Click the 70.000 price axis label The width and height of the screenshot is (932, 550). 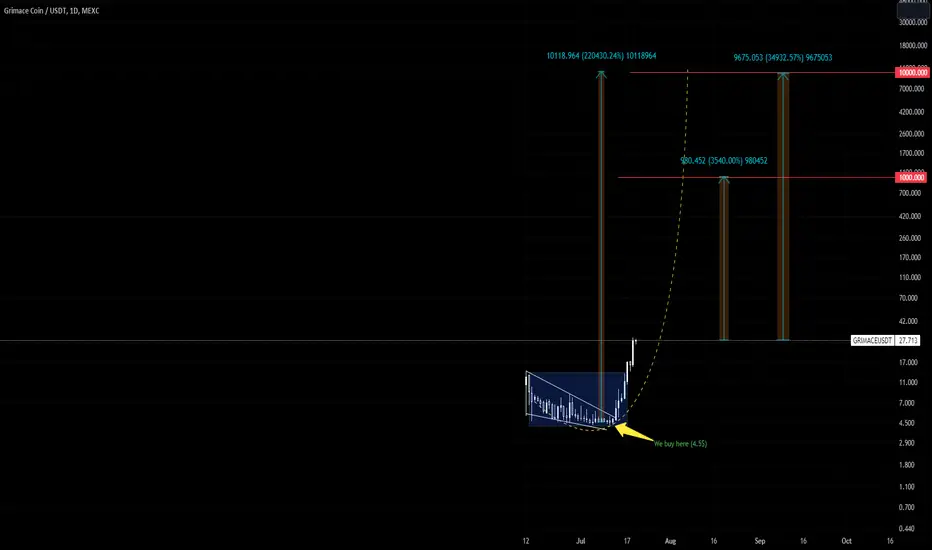[908, 298]
